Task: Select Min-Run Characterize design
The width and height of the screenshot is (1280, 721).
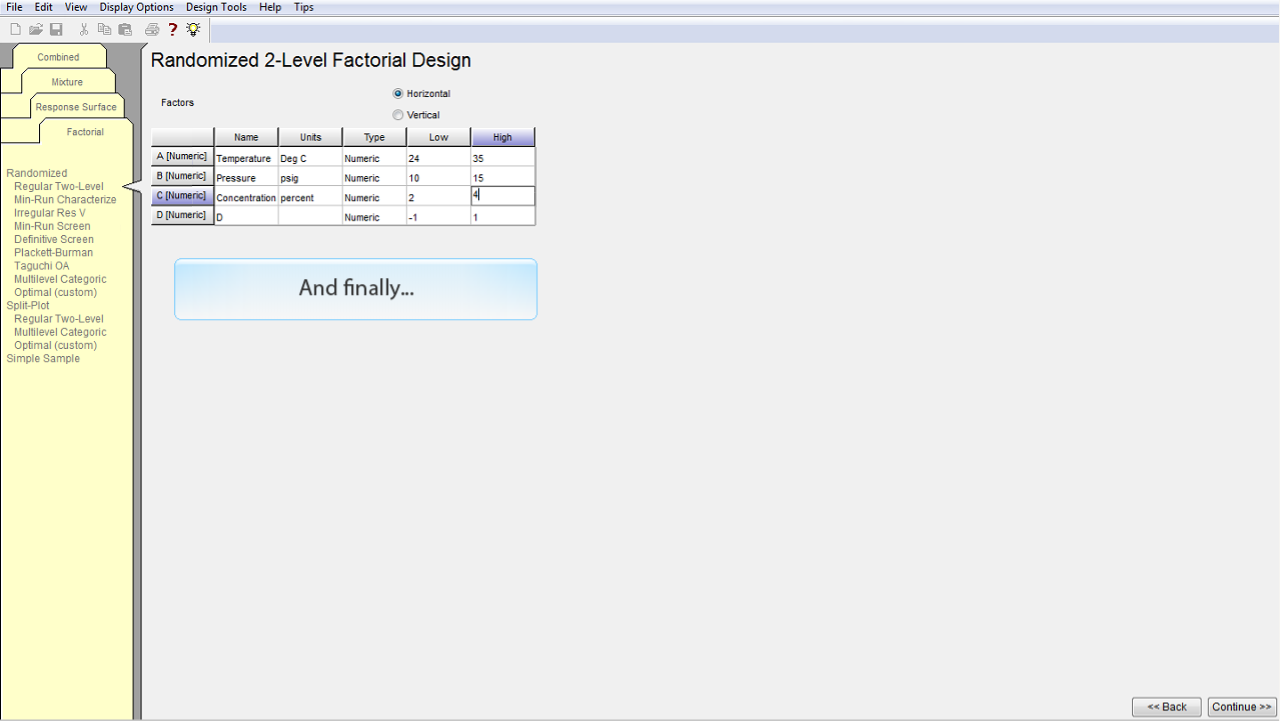Action: click(x=65, y=199)
